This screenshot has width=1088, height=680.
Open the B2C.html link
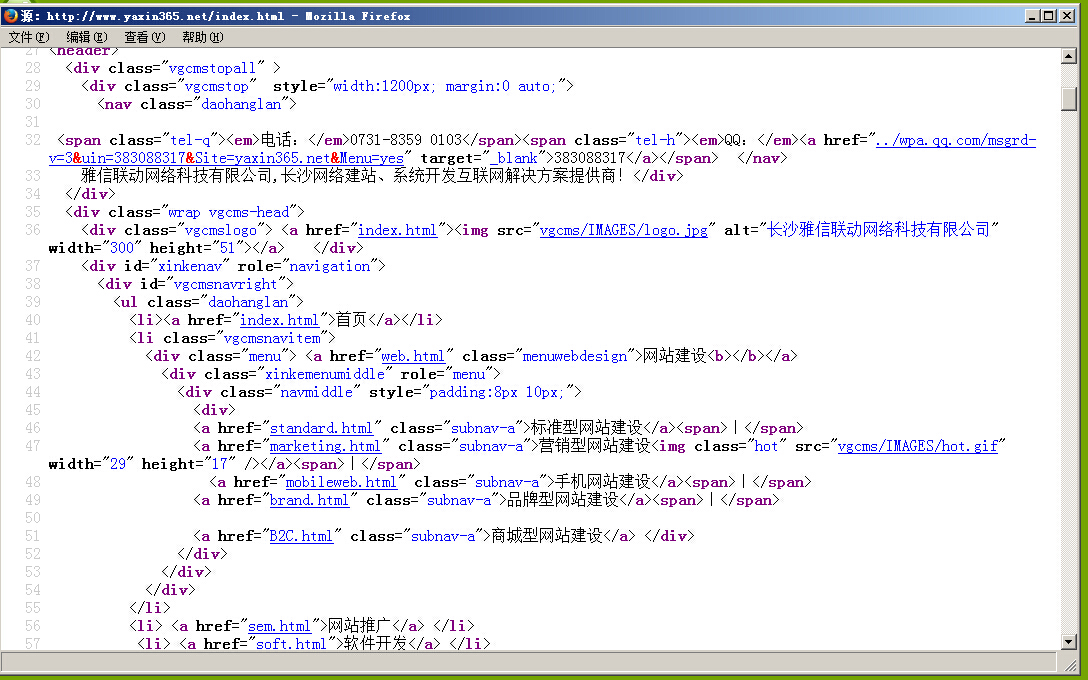tap(301, 536)
